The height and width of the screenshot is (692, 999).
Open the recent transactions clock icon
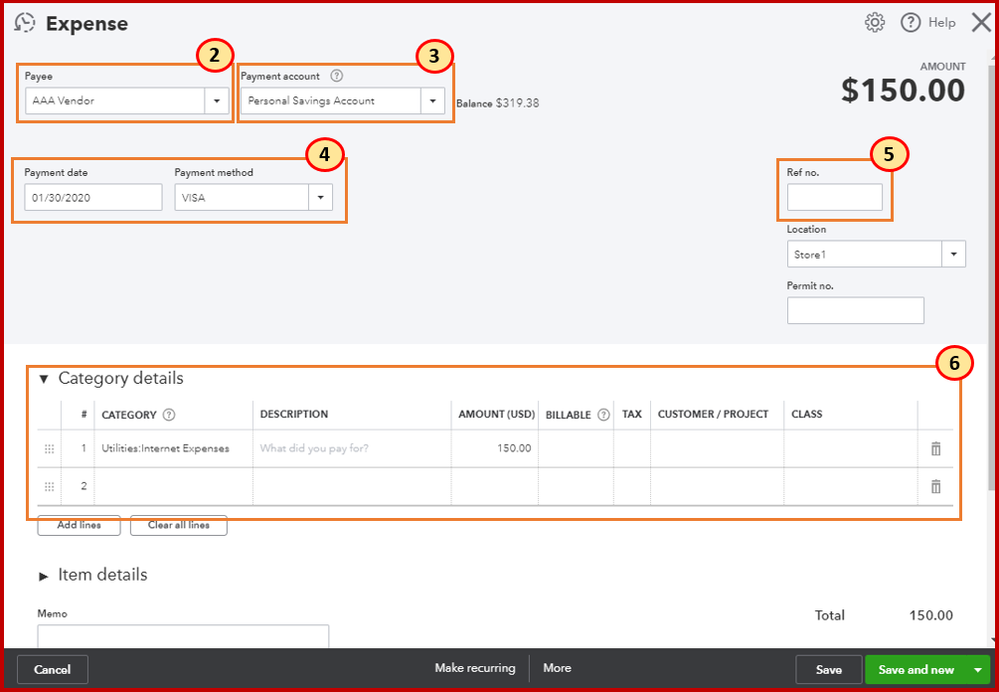(25, 23)
